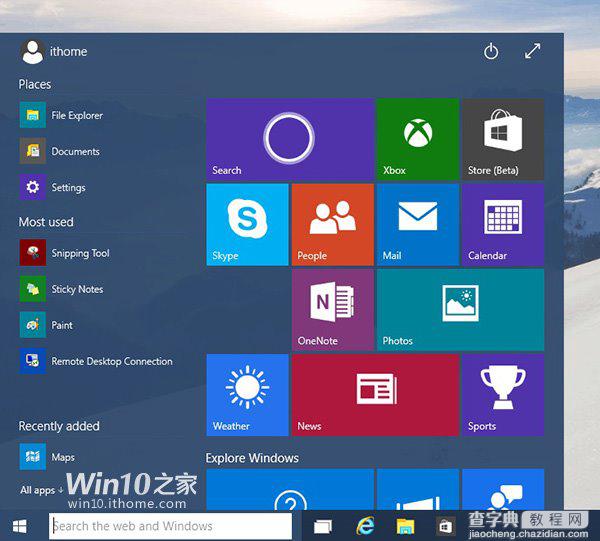This screenshot has height=541, width=600.
Task: Open the Photos tile
Action: [460, 310]
